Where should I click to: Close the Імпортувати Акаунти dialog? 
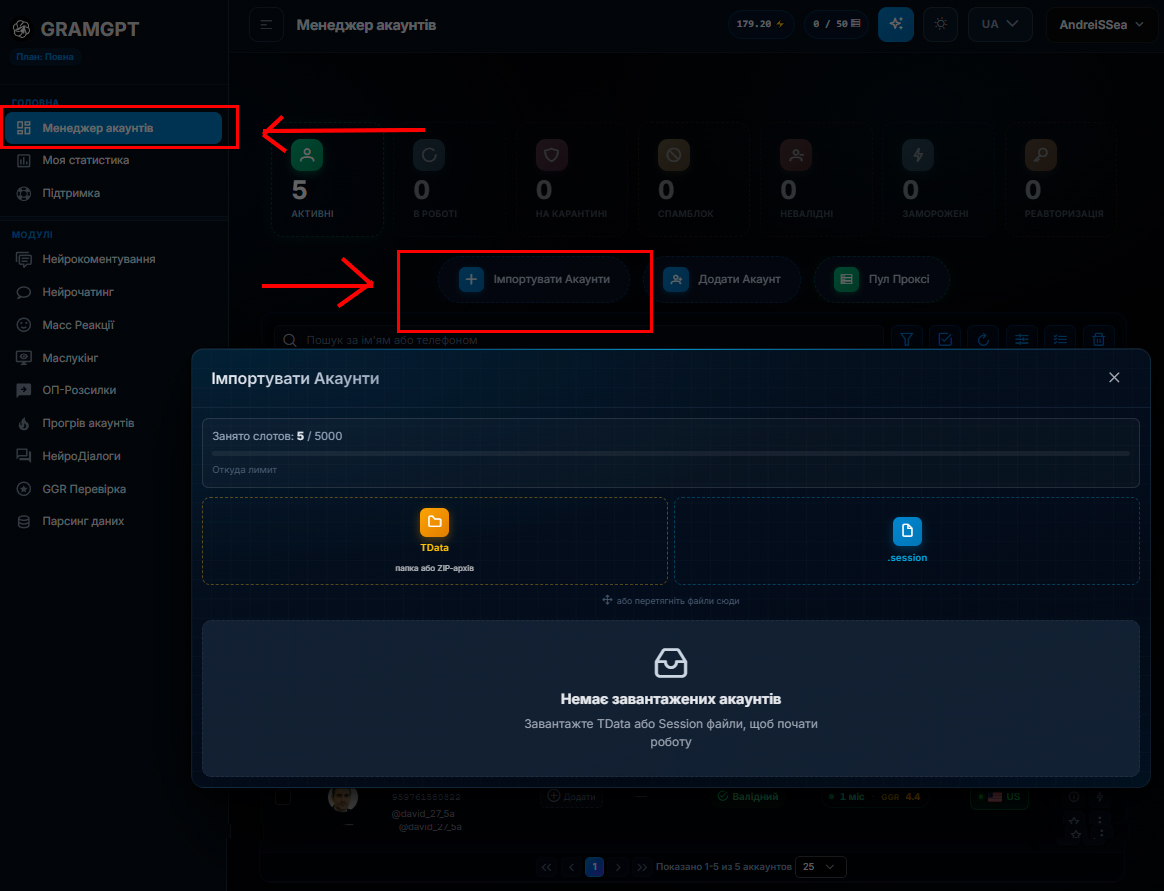pos(1114,378)
